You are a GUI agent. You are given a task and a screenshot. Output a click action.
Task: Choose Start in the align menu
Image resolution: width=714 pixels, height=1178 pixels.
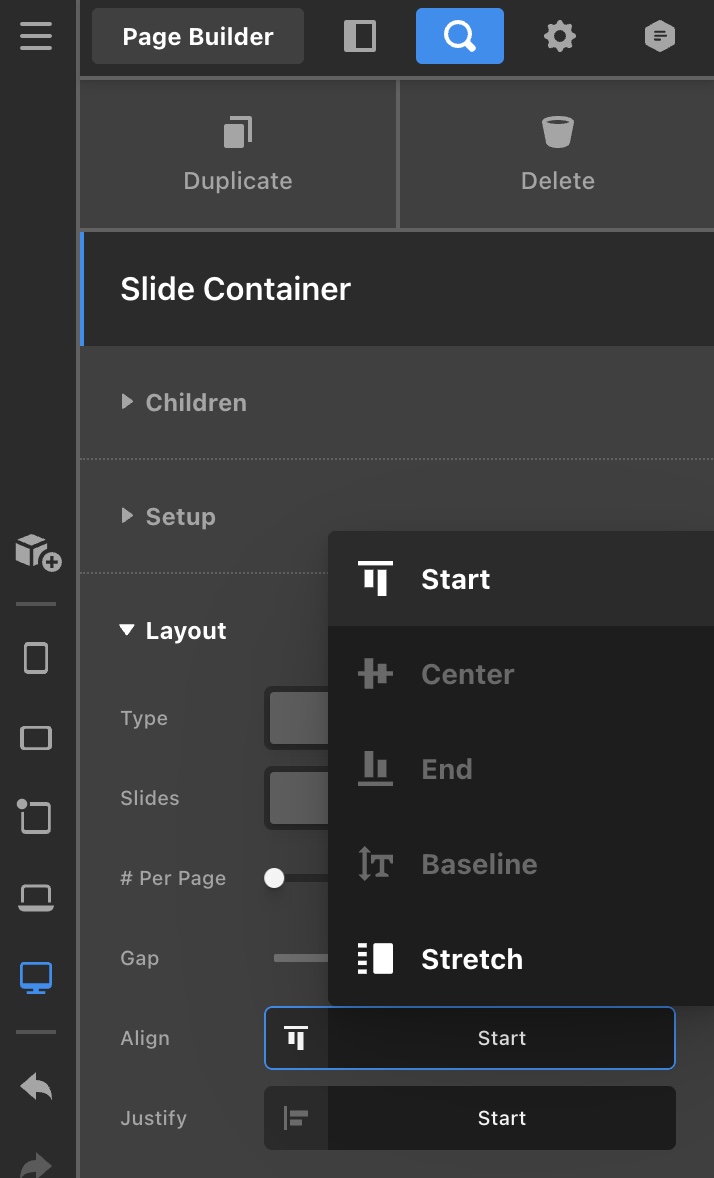[455, 579]
